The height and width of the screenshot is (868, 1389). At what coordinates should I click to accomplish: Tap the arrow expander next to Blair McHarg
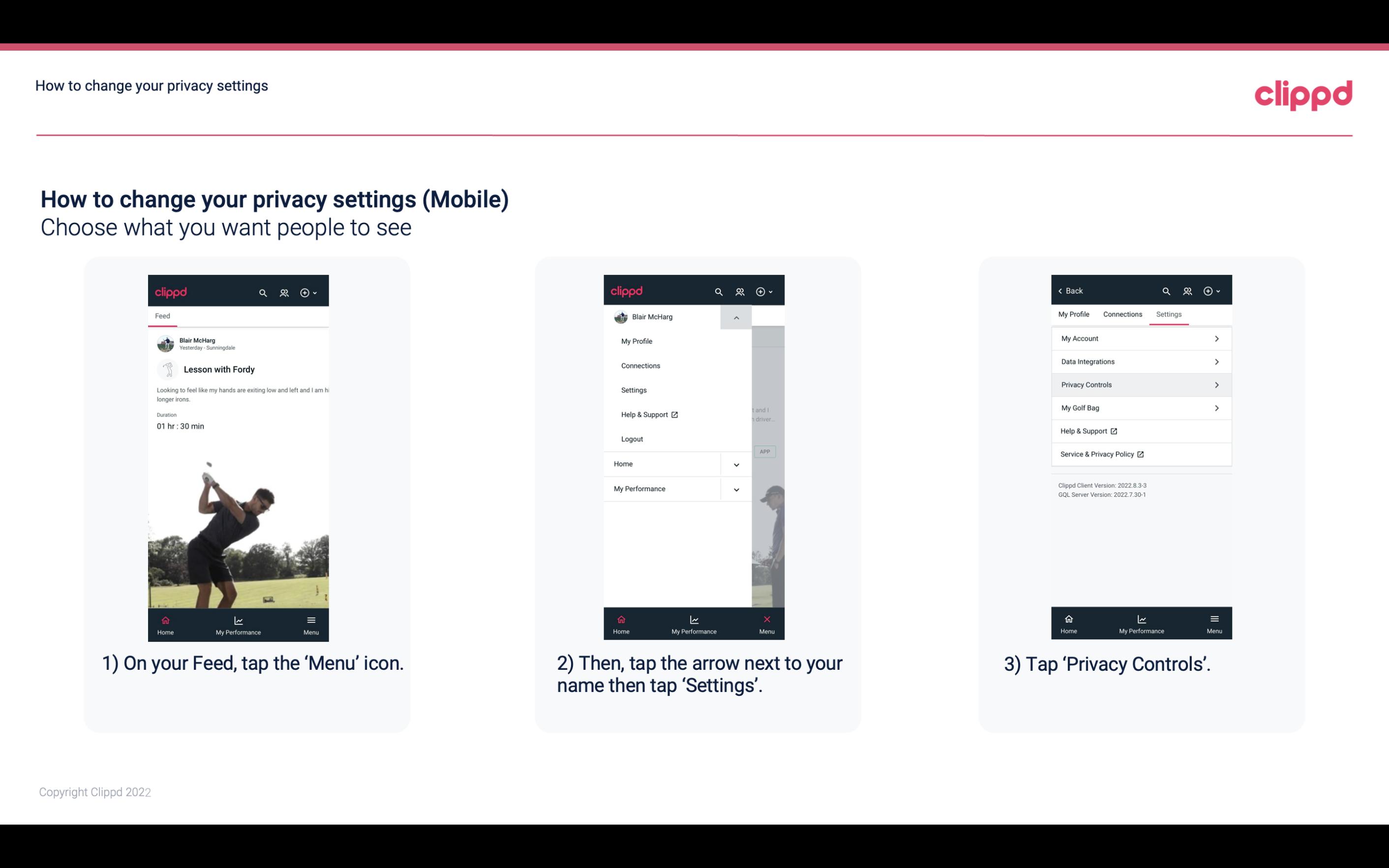pos(736,317)
